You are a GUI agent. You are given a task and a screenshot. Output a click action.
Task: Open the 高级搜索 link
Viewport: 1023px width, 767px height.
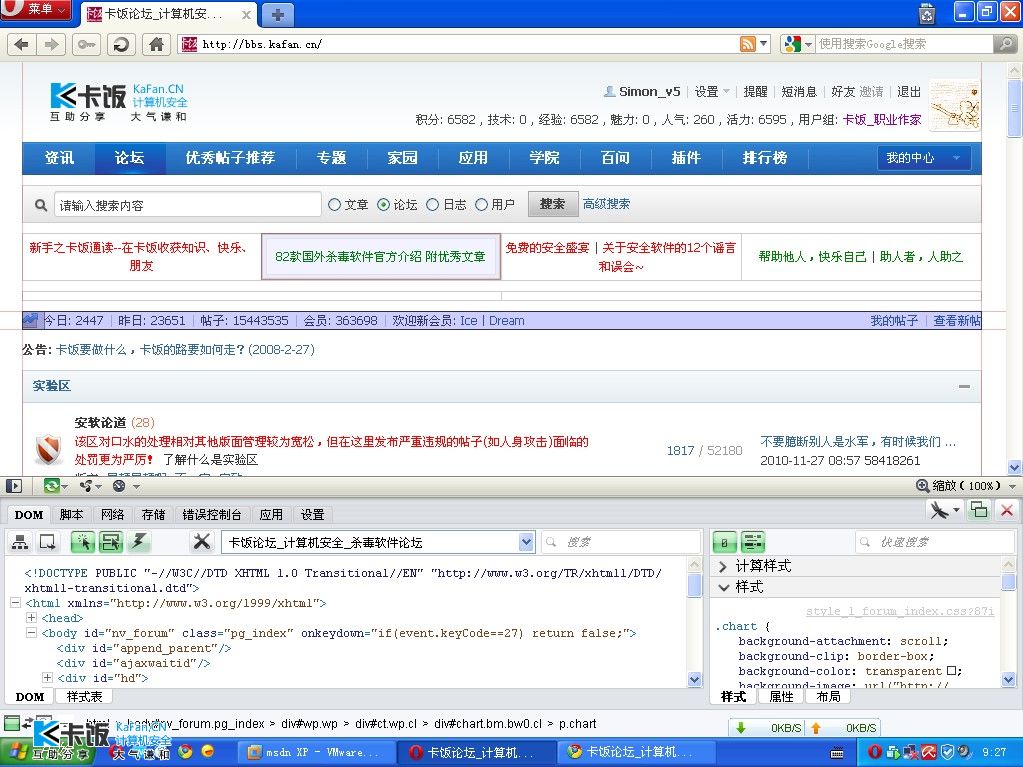pos(607,204)
